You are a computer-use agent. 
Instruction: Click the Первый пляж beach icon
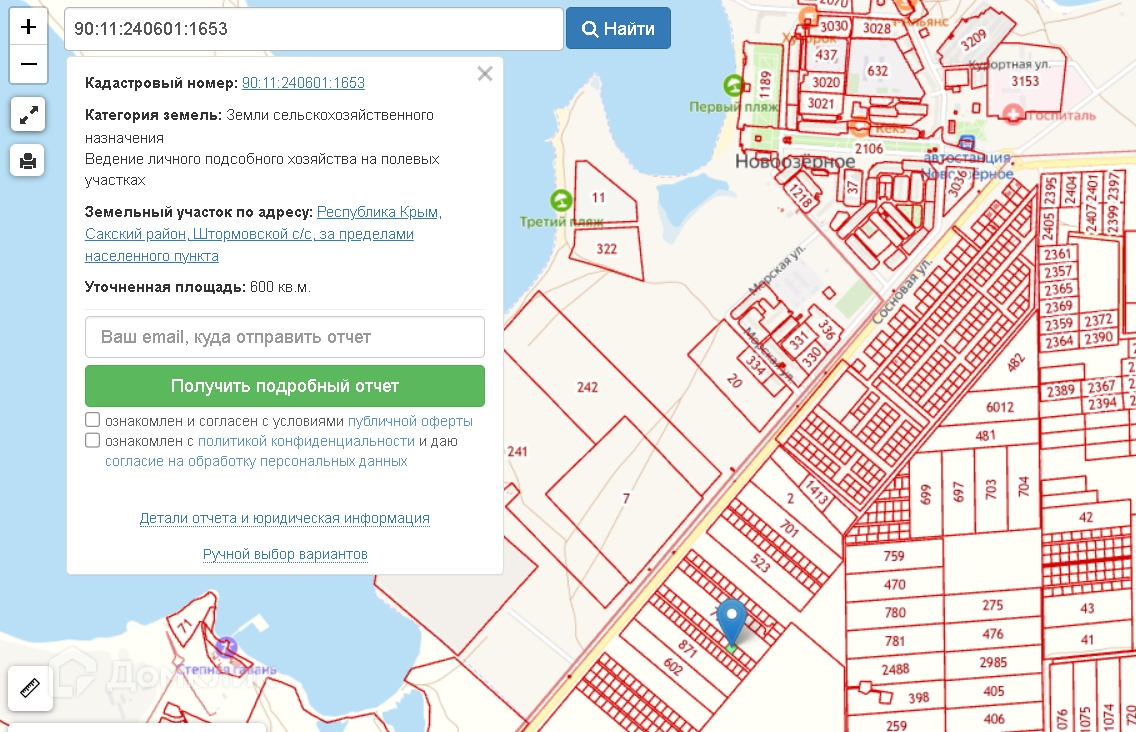click(735, 87)
